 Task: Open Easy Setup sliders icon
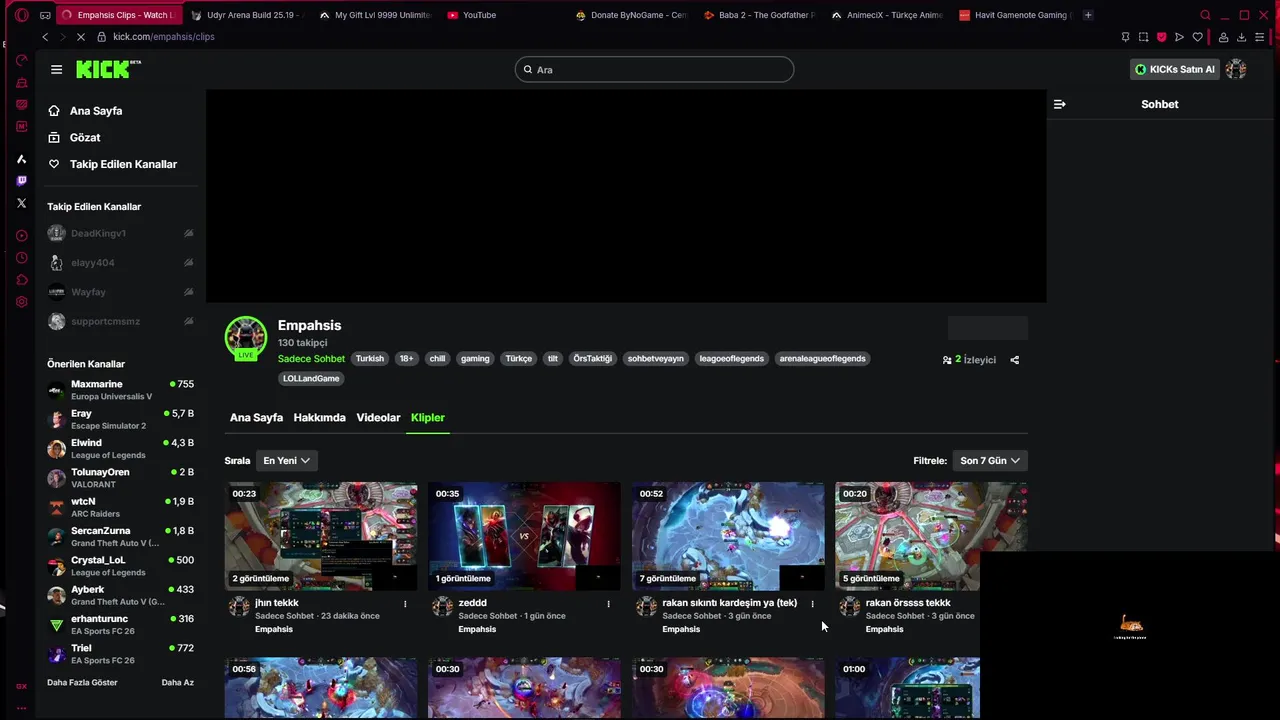click(1259, 37)
